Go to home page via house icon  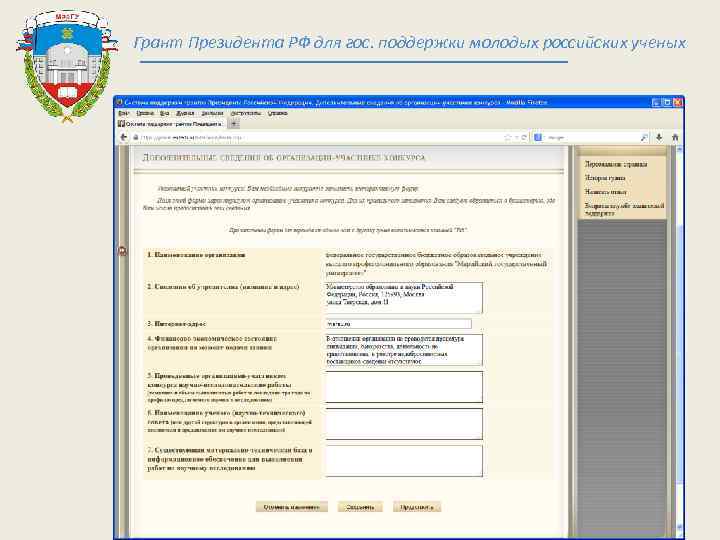675,137
